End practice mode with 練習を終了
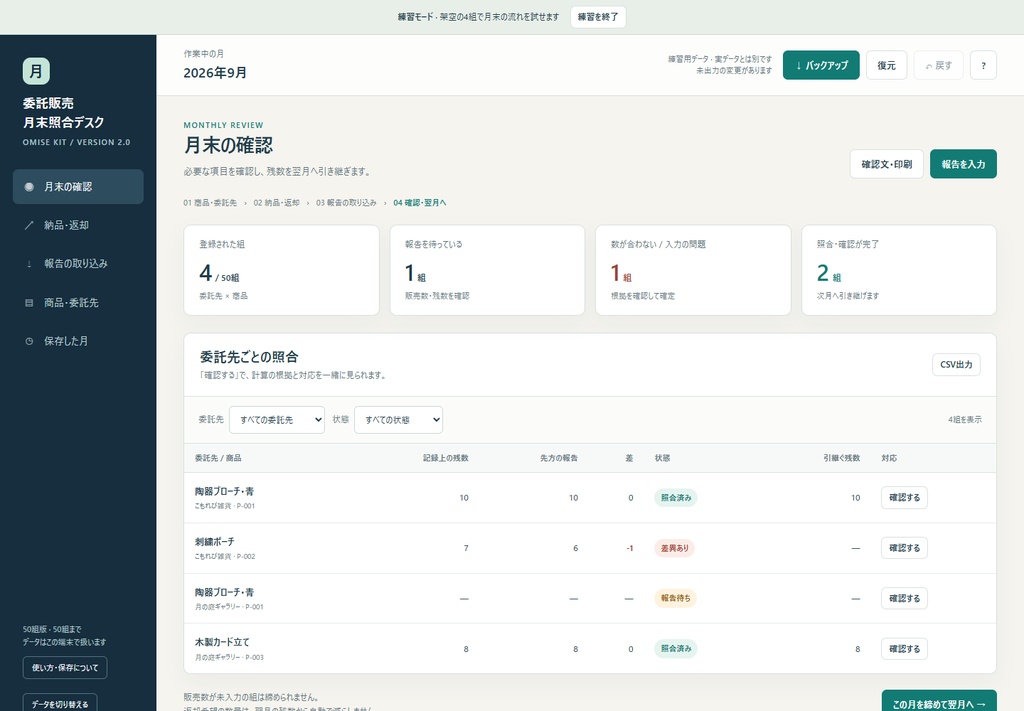 click(598, 17)
